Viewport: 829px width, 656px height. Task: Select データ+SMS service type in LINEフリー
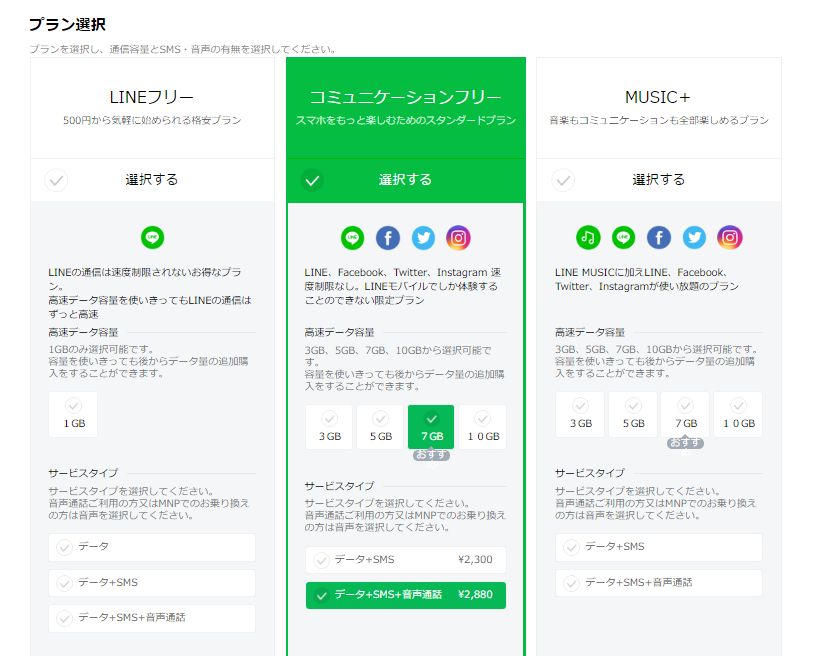tap(152, 583)
